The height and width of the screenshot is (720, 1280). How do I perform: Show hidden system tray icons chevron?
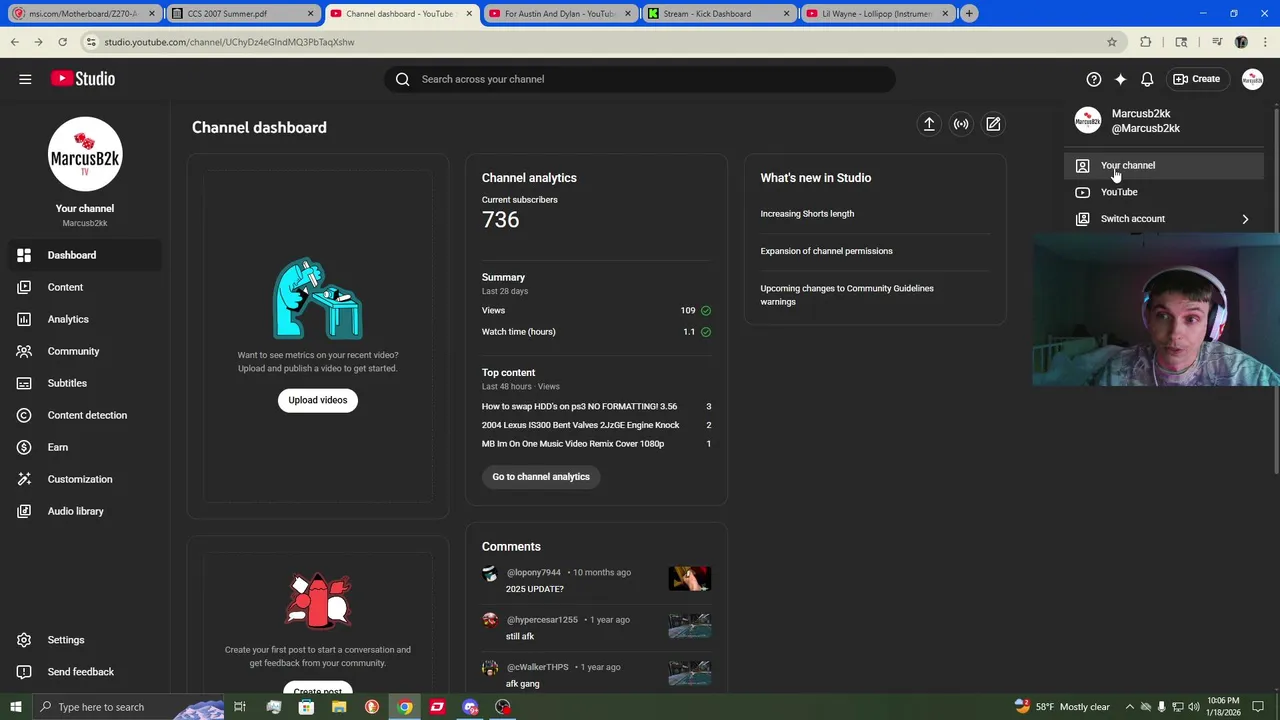coord(1129,707)
